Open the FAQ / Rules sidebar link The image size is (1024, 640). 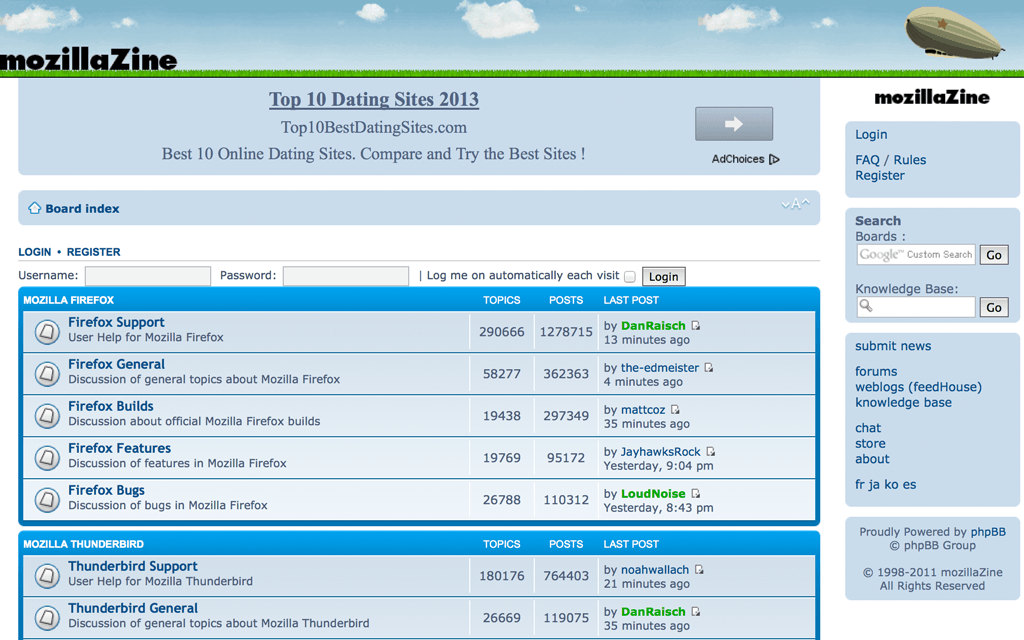tap(890, 160)
